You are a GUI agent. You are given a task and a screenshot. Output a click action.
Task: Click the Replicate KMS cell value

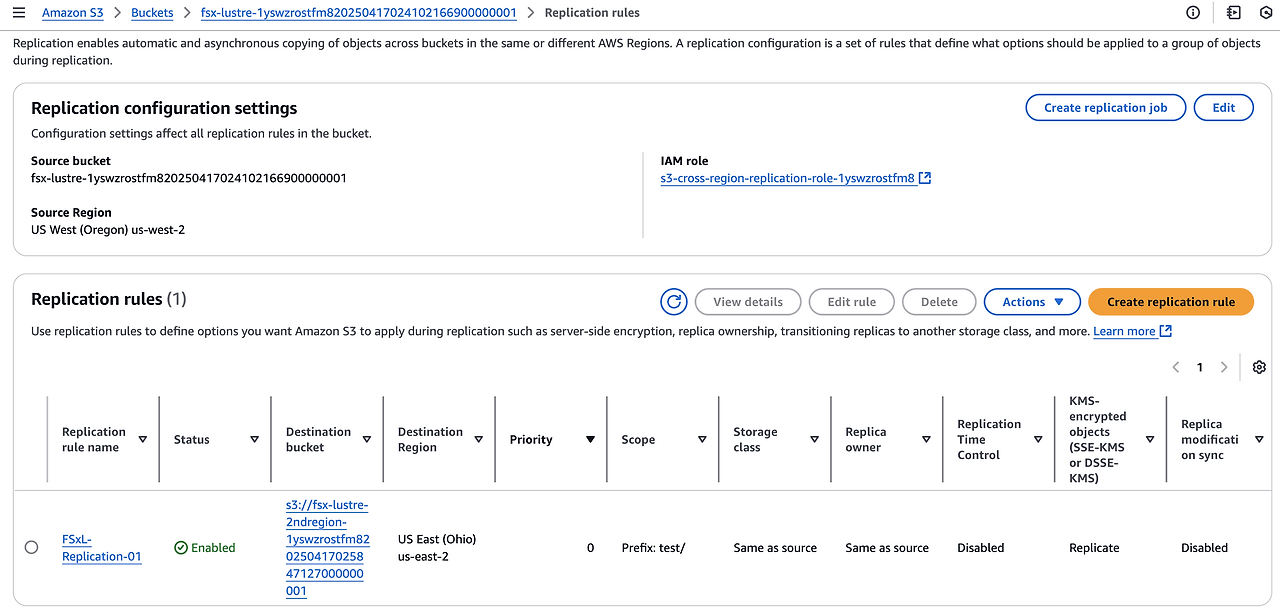(x=1095, y=548)
